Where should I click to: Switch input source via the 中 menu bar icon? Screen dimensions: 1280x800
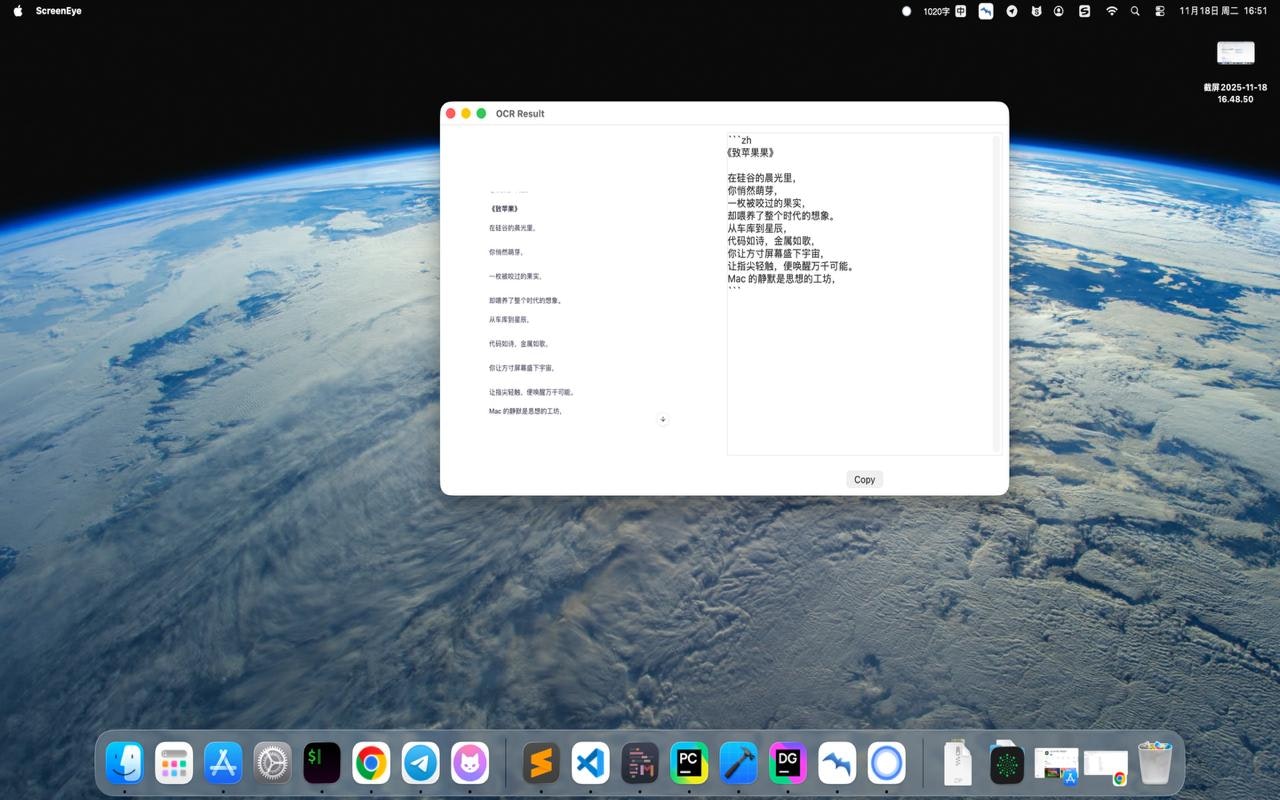(x=960, y=11)
